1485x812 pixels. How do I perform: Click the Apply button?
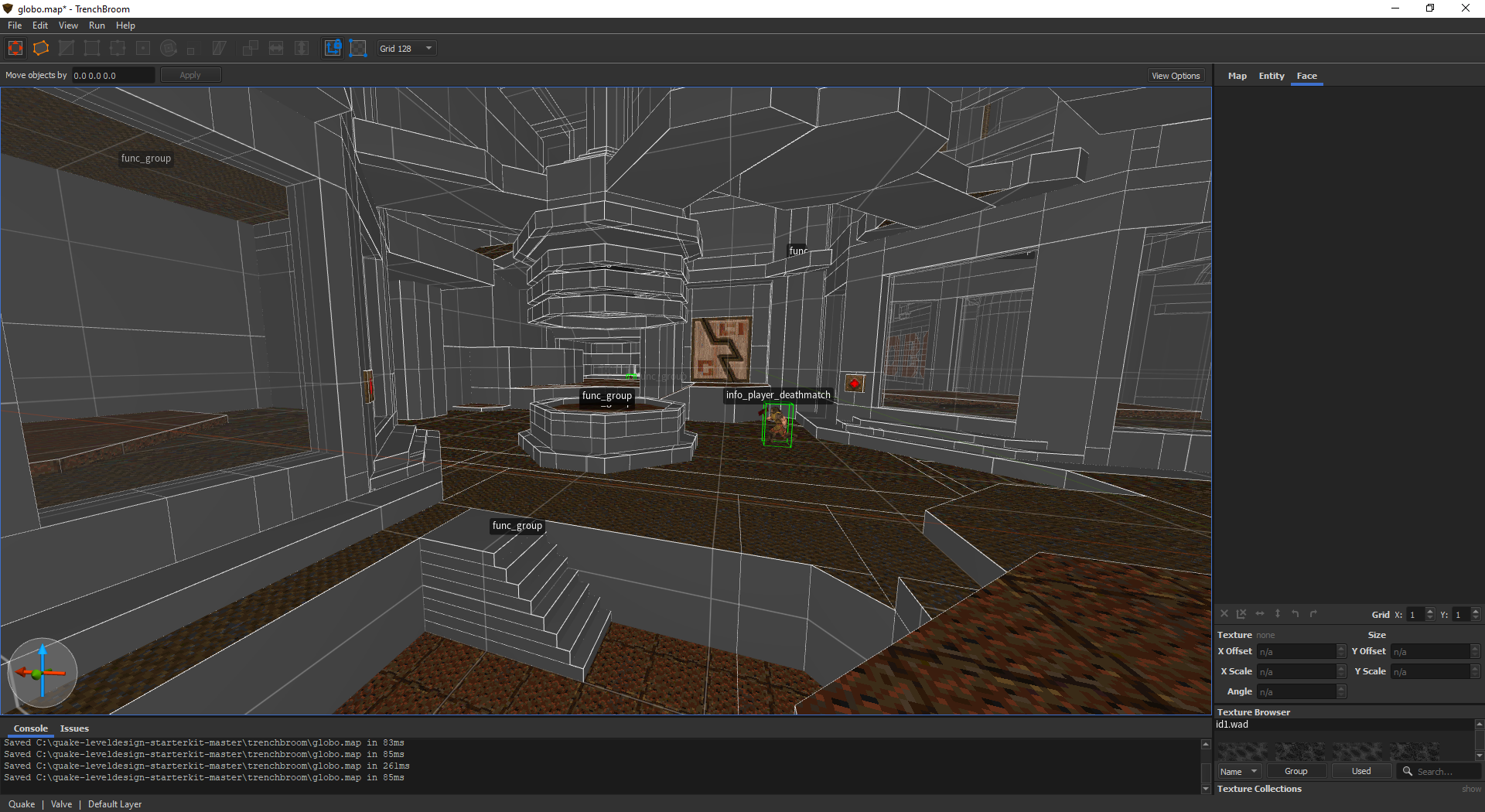pos(190,75)
